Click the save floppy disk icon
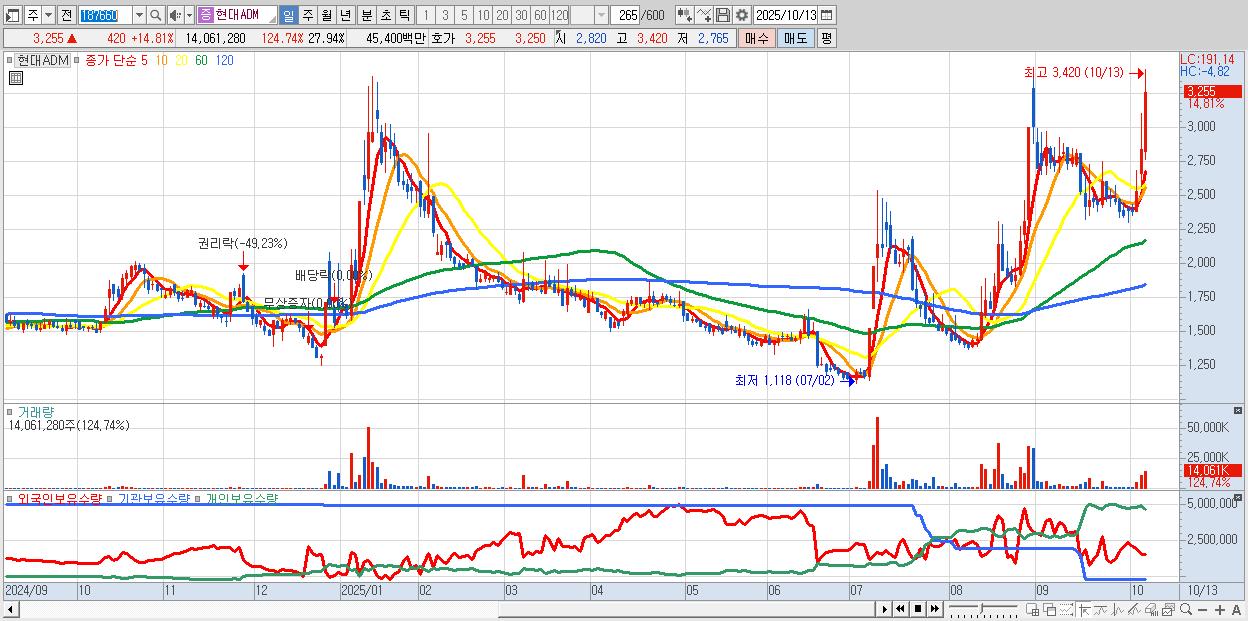The width and height of the screenshot is (1248, 621). [722, 15]
